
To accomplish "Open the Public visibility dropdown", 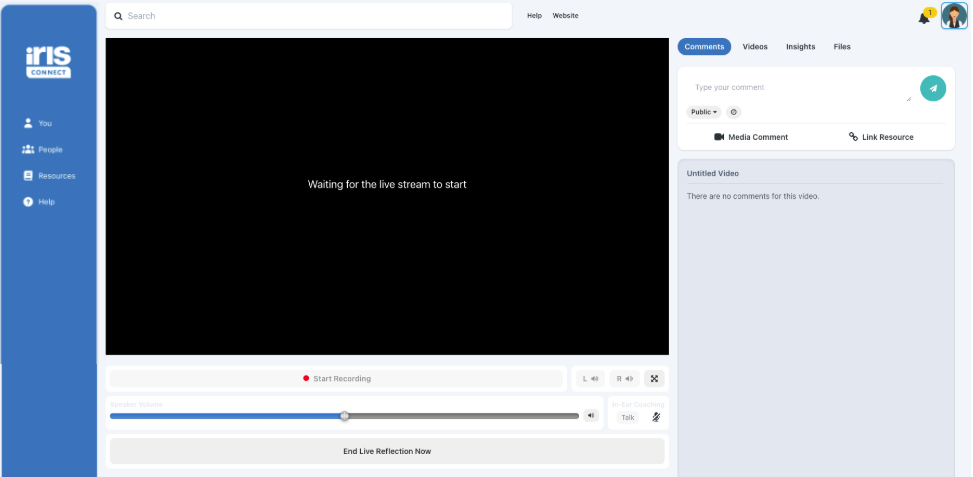I will point(704,112).
